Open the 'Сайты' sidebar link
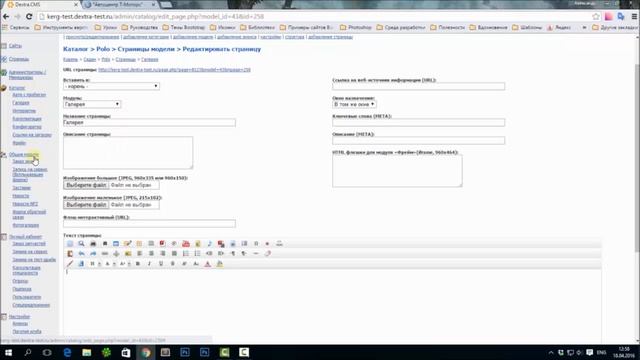Viewport: 640px width, 360px height. pos(15,46)
